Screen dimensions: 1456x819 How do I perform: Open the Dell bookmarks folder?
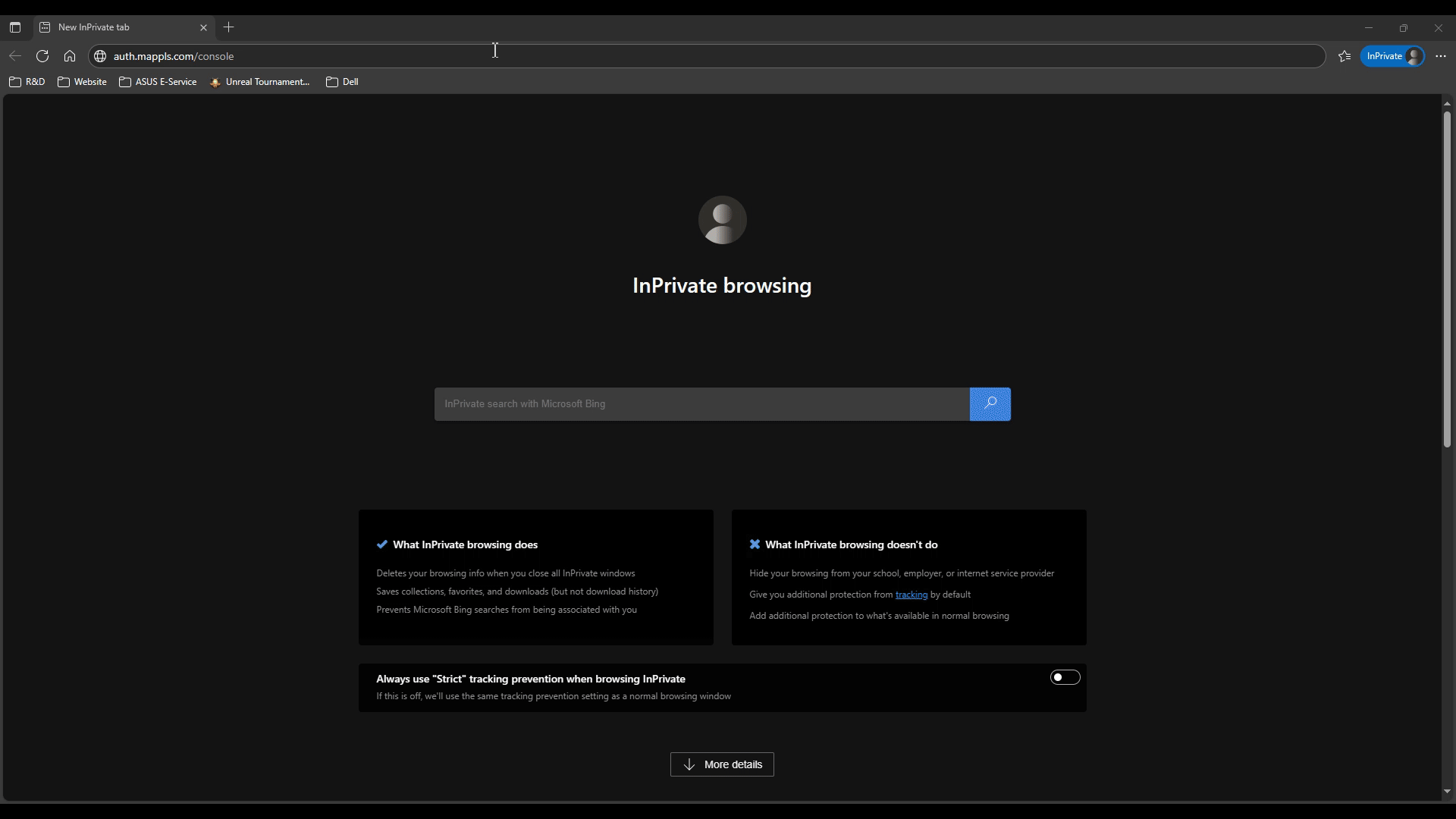pos(342,82)
